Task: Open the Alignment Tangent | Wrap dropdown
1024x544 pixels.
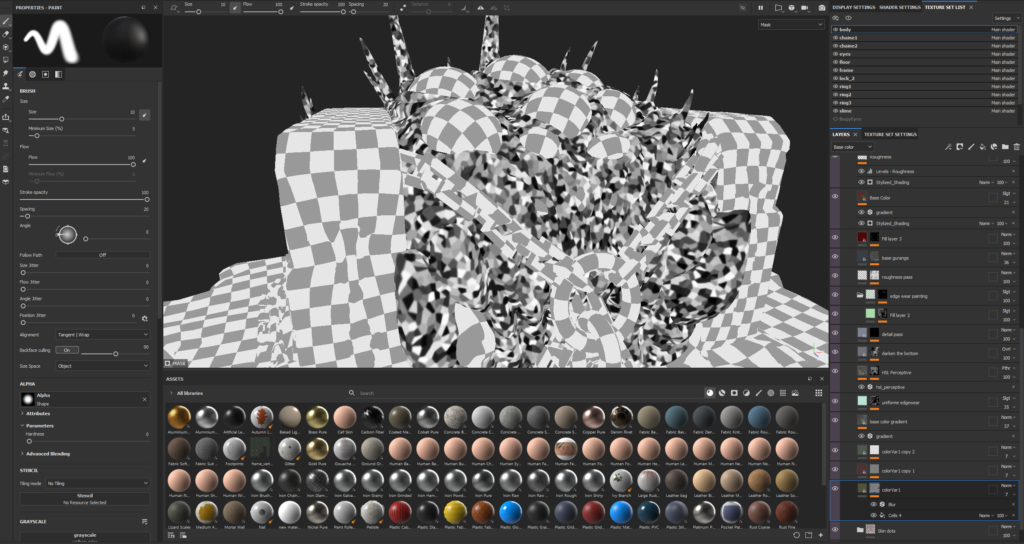Action: pyautogui.click(x=103, y=334)
